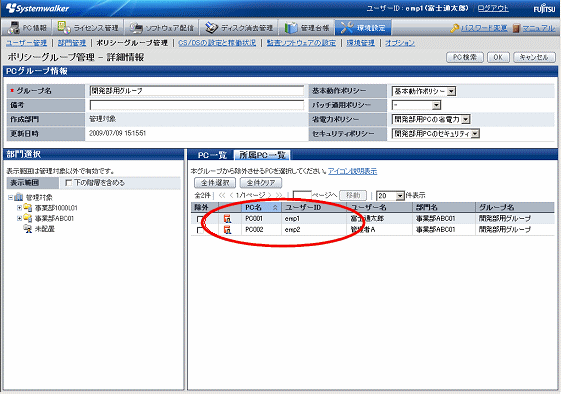Switch to the 所属PC一覧 tab
Screen dimensions: 561x394
(x=262, y=155)
